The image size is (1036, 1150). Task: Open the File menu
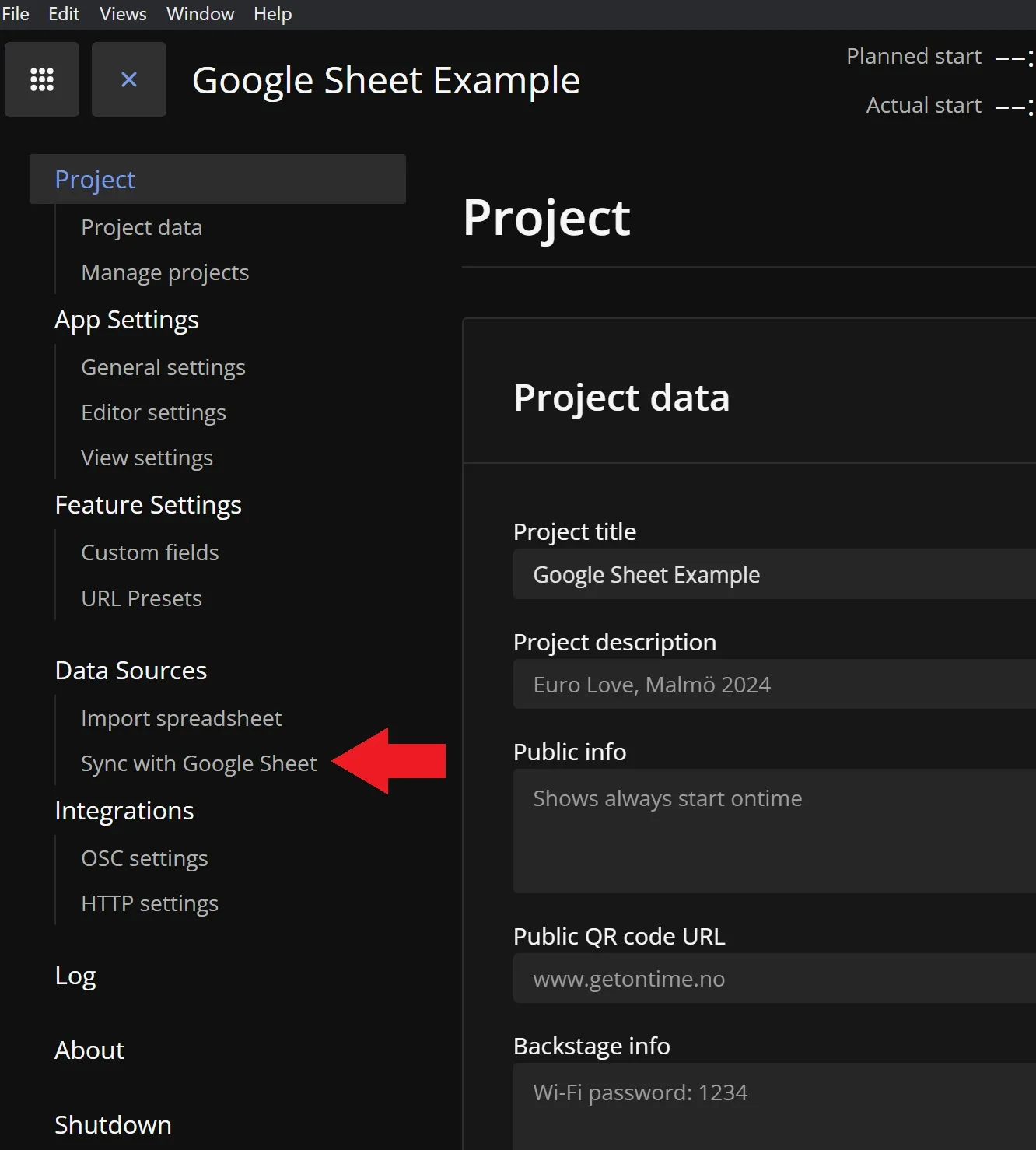16,14
